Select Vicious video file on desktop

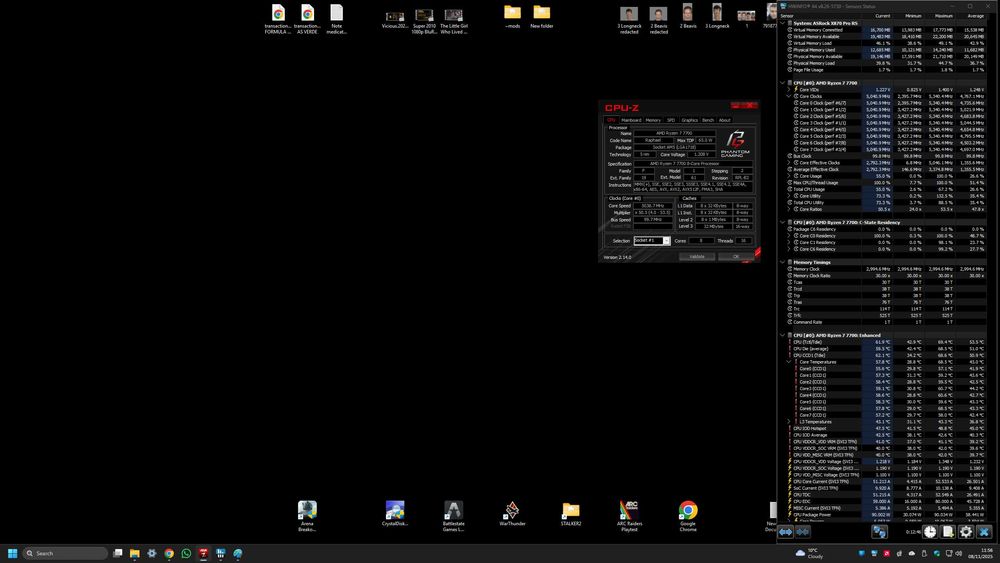tap(395, 18)
